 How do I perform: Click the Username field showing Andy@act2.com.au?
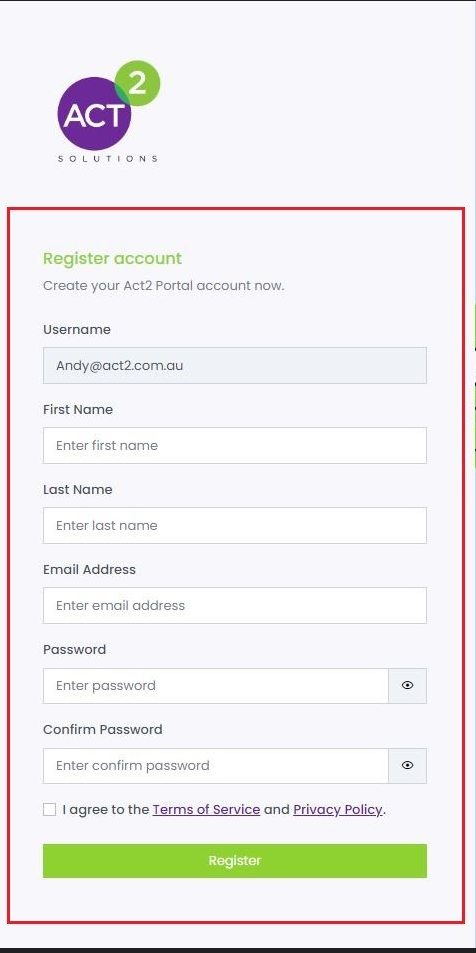[235, 365]
